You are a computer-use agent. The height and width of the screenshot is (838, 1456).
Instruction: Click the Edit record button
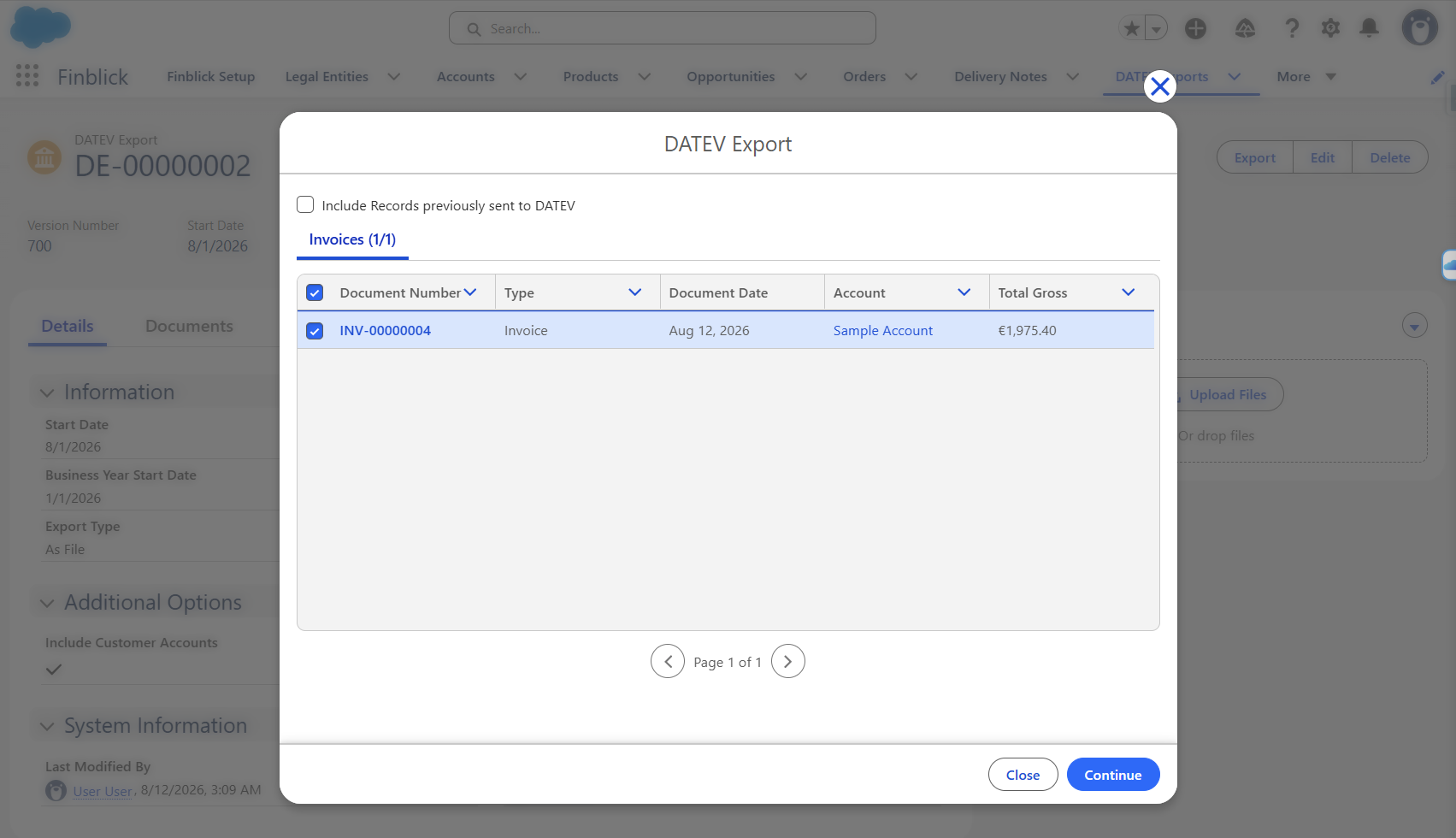tap(1323, 157)
